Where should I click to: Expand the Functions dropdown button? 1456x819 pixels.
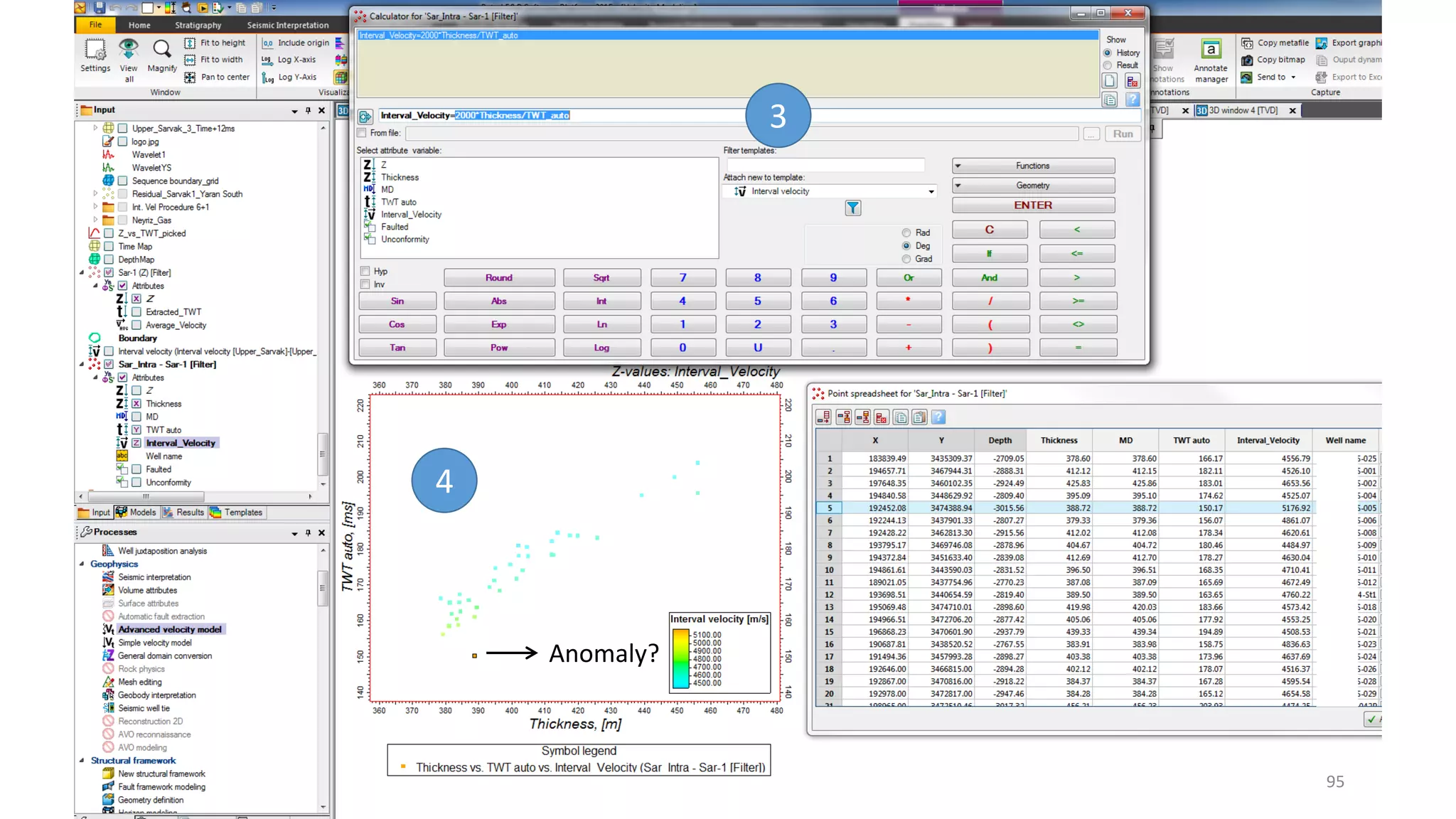(1032, 166)
